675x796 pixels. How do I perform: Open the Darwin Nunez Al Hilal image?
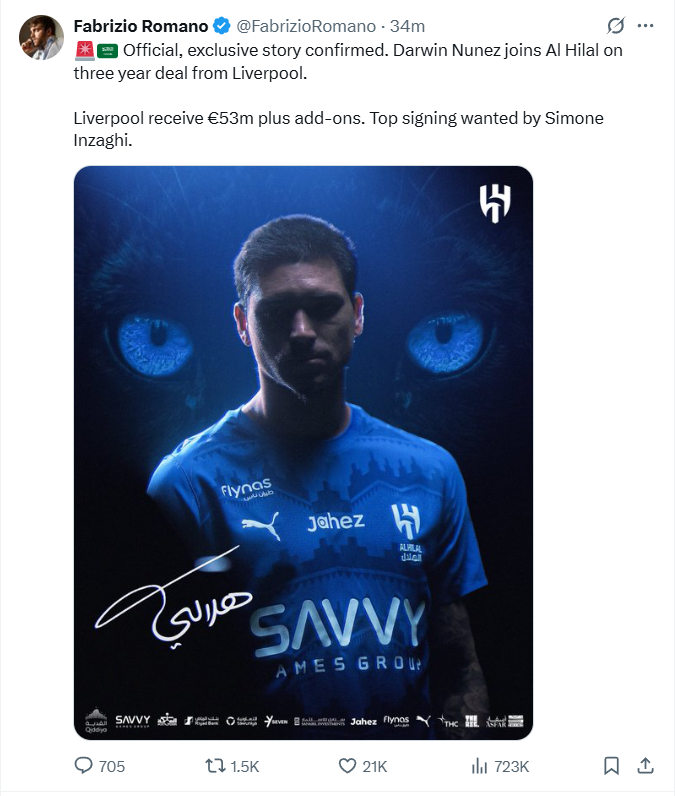[x=303, y=452]
